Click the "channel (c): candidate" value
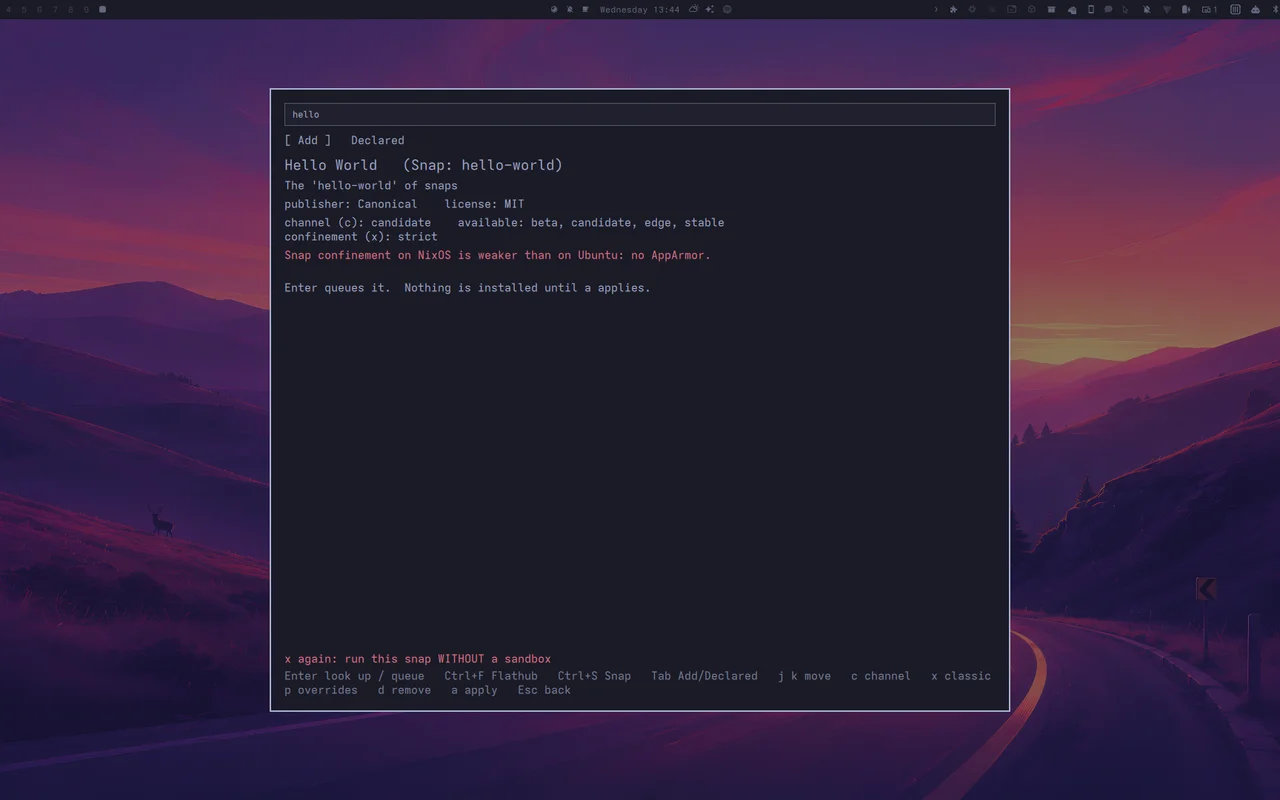This screenshot has width=1280, height=800. coord(358,222)
